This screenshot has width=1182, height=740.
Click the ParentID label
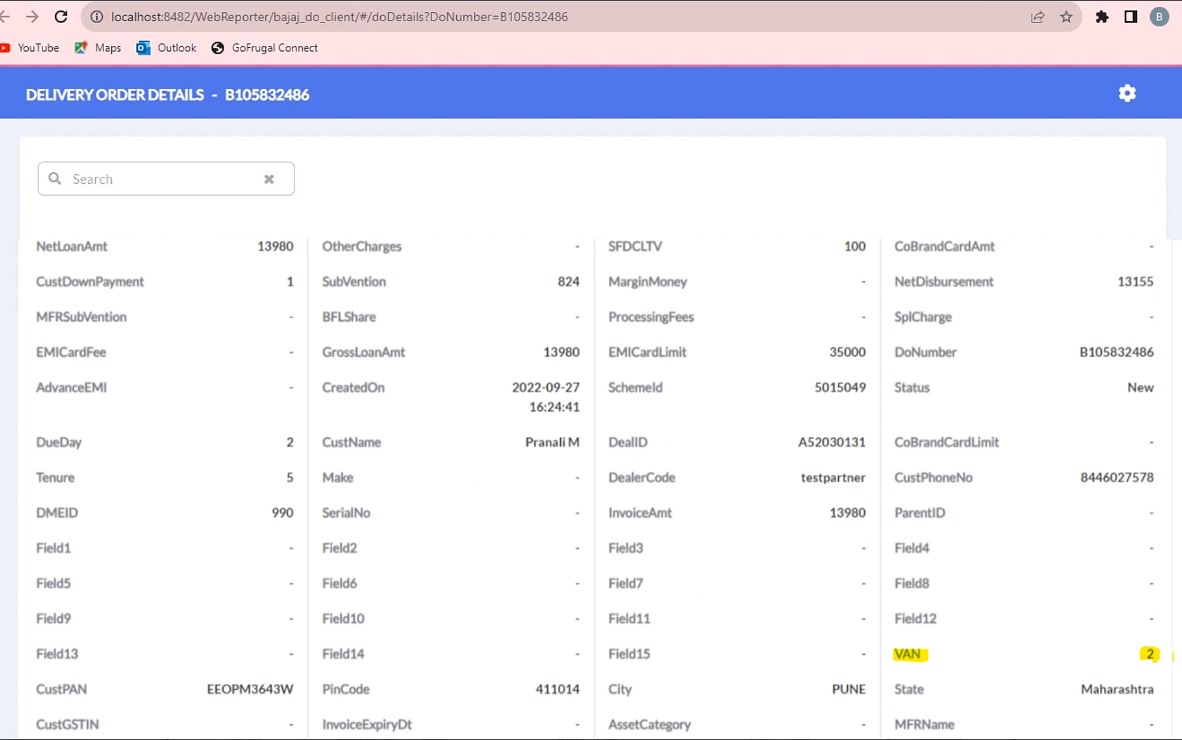pyautogui.click(x=919, y=513)
